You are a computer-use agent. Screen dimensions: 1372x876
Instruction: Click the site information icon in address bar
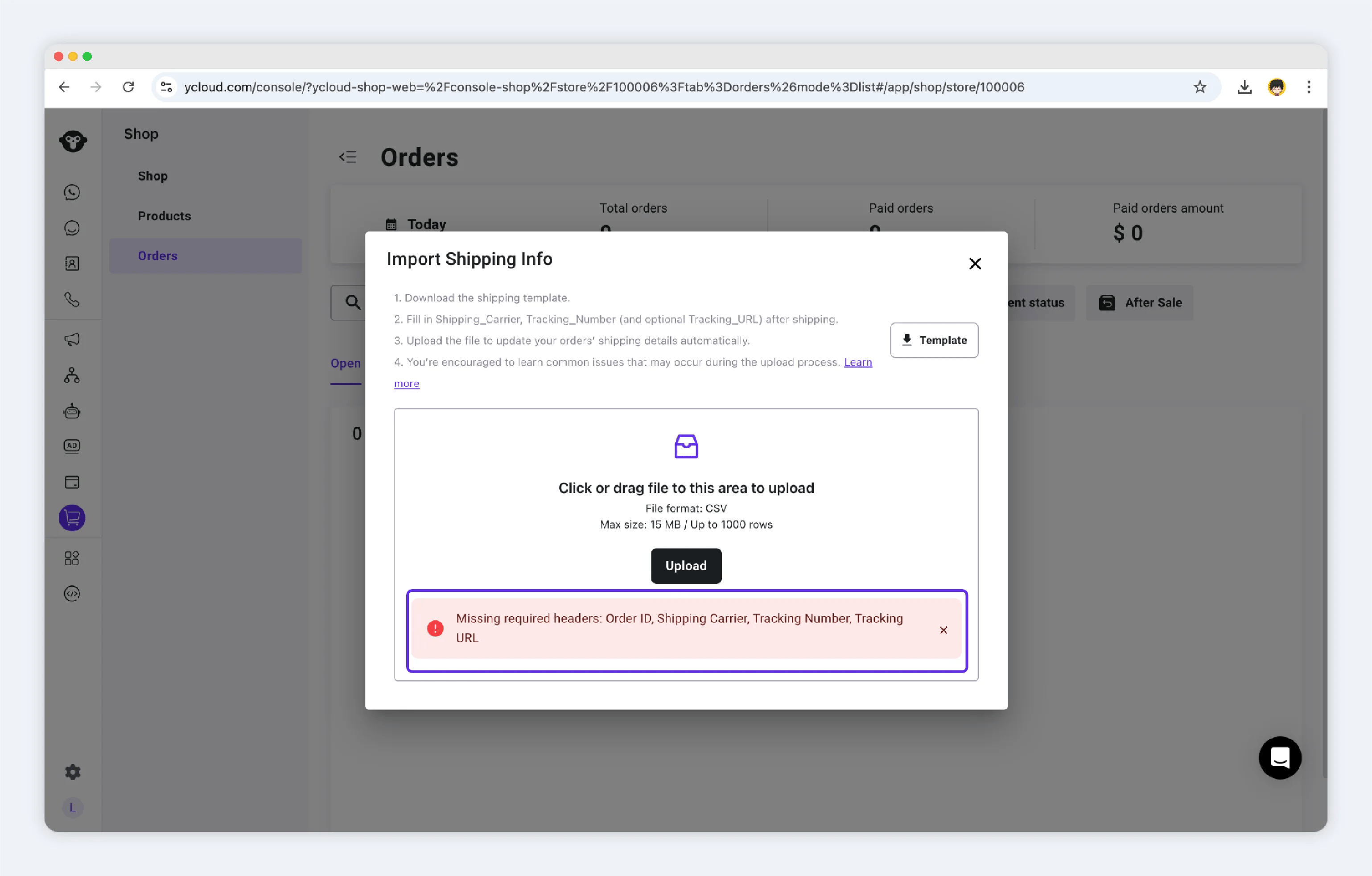[166, 87]
